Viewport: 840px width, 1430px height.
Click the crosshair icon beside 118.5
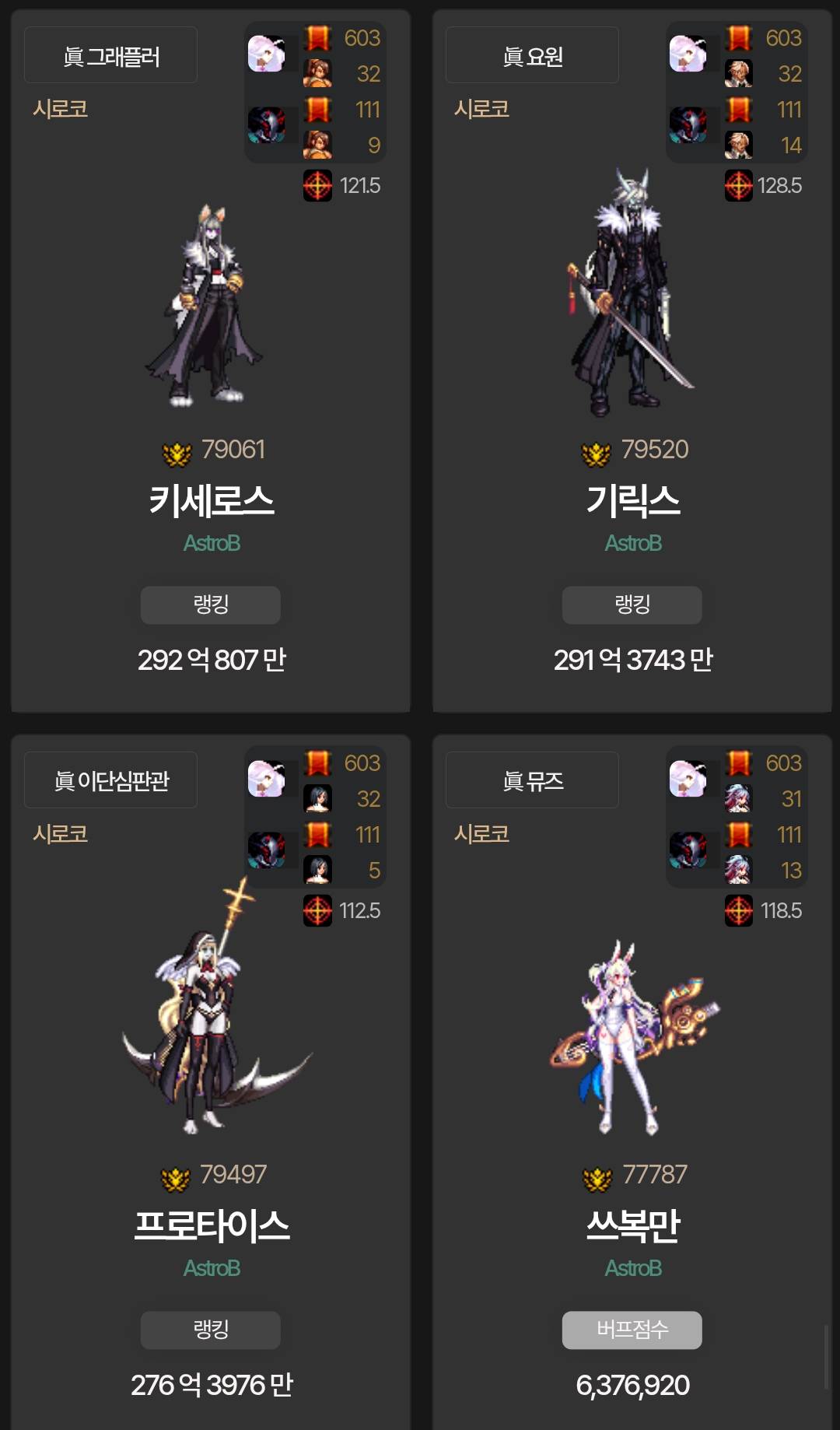point(739,910)
